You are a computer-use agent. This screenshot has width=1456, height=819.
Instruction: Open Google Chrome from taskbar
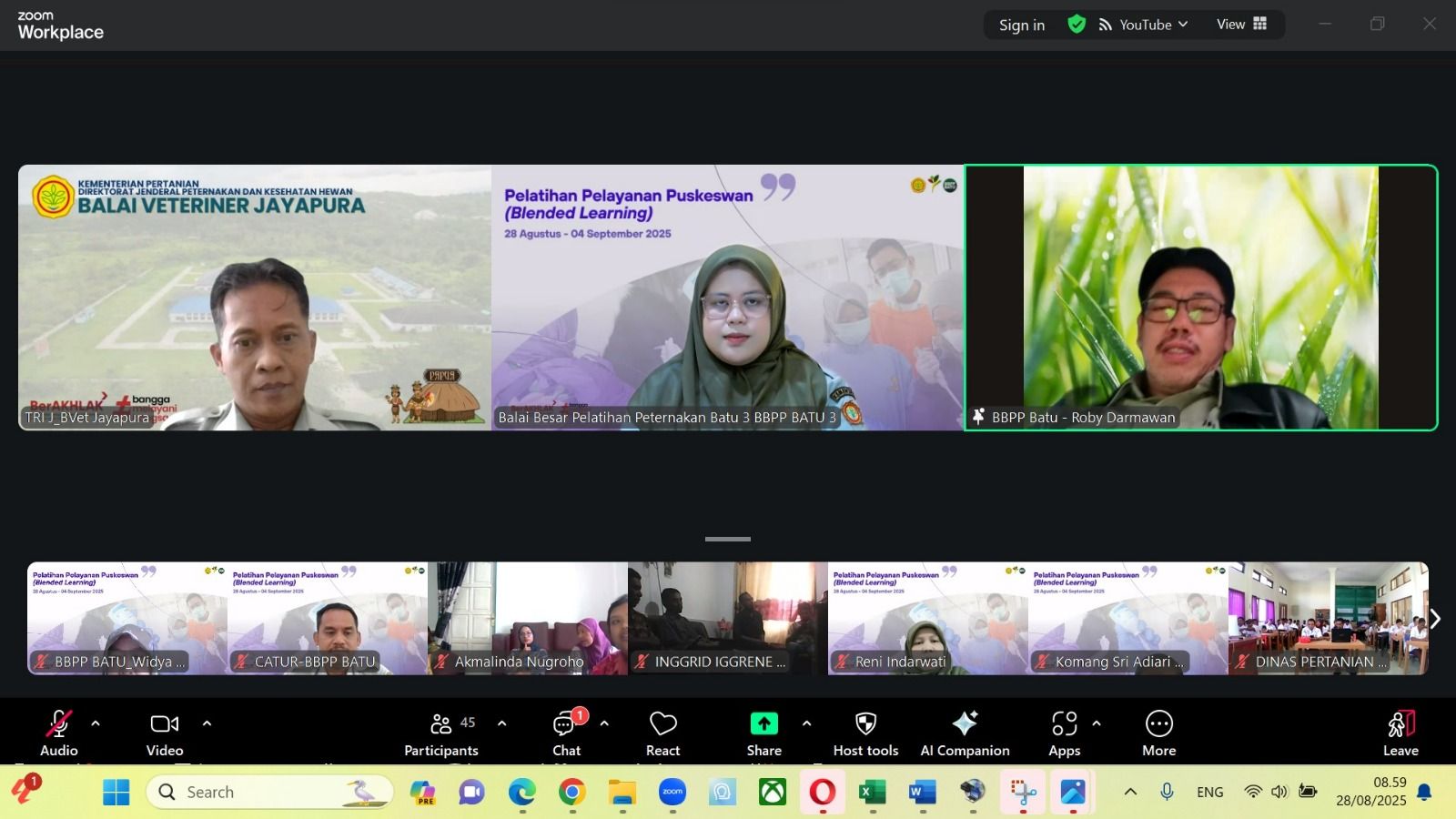[572, 792]
